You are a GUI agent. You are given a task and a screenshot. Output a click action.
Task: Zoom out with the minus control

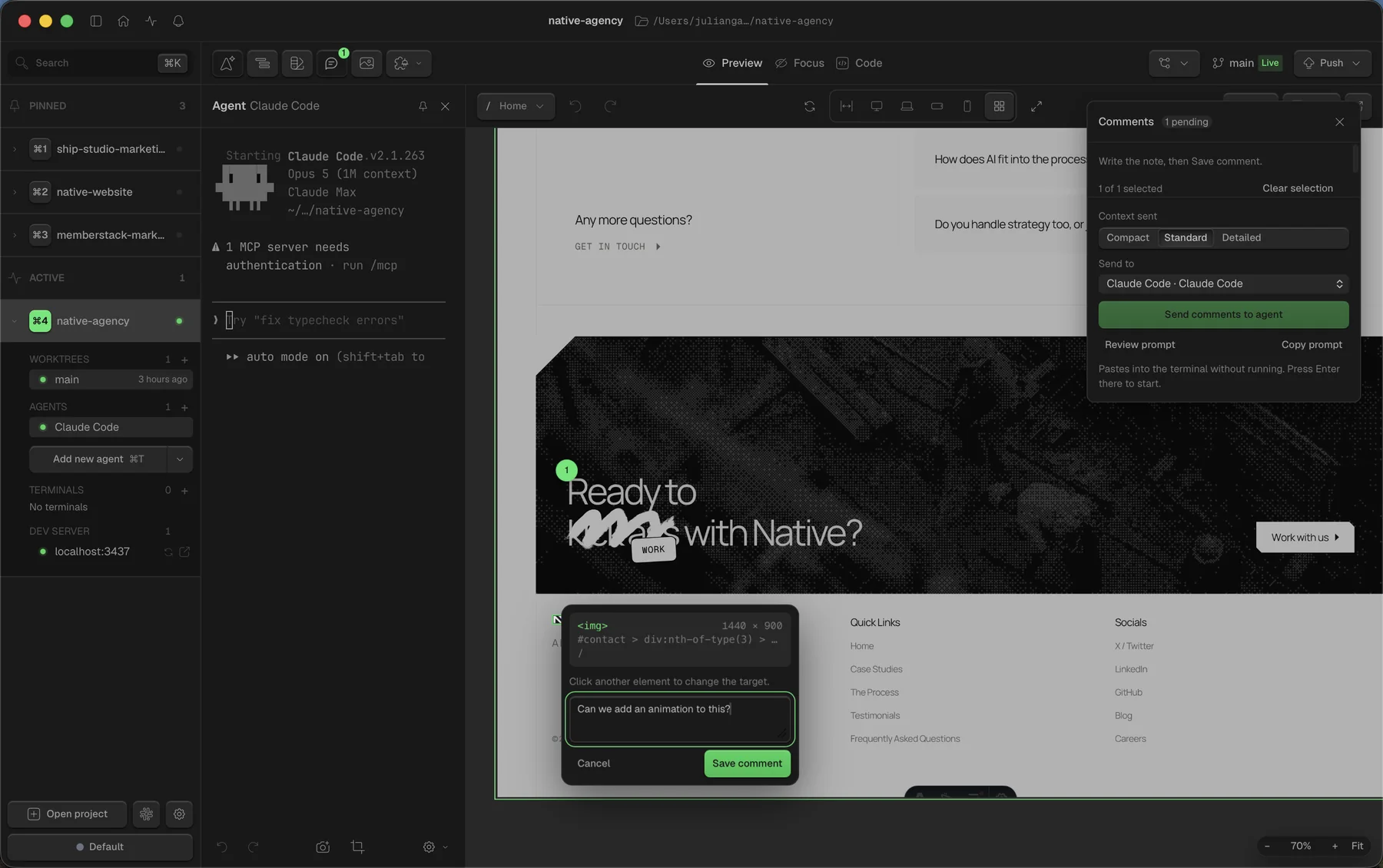[x=1267, y=846]
